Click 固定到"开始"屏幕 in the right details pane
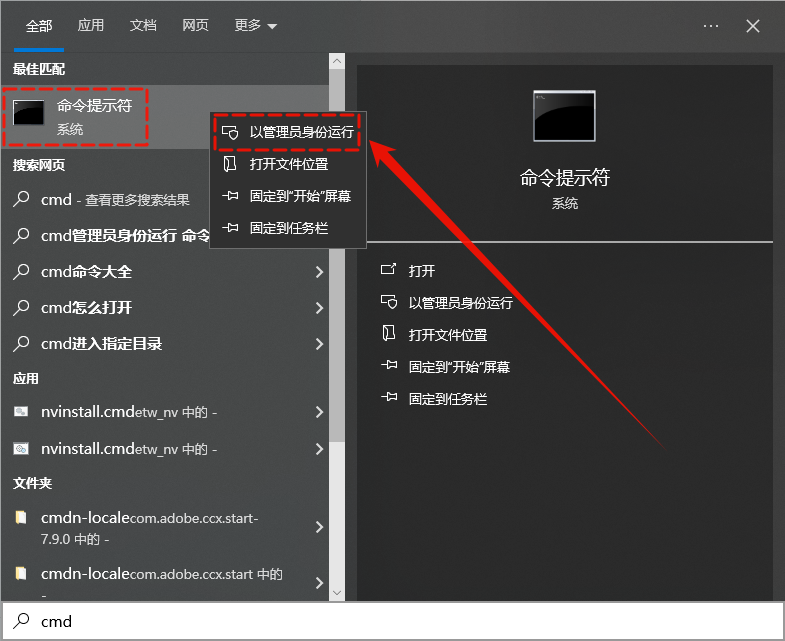 (x=459, y=367)
